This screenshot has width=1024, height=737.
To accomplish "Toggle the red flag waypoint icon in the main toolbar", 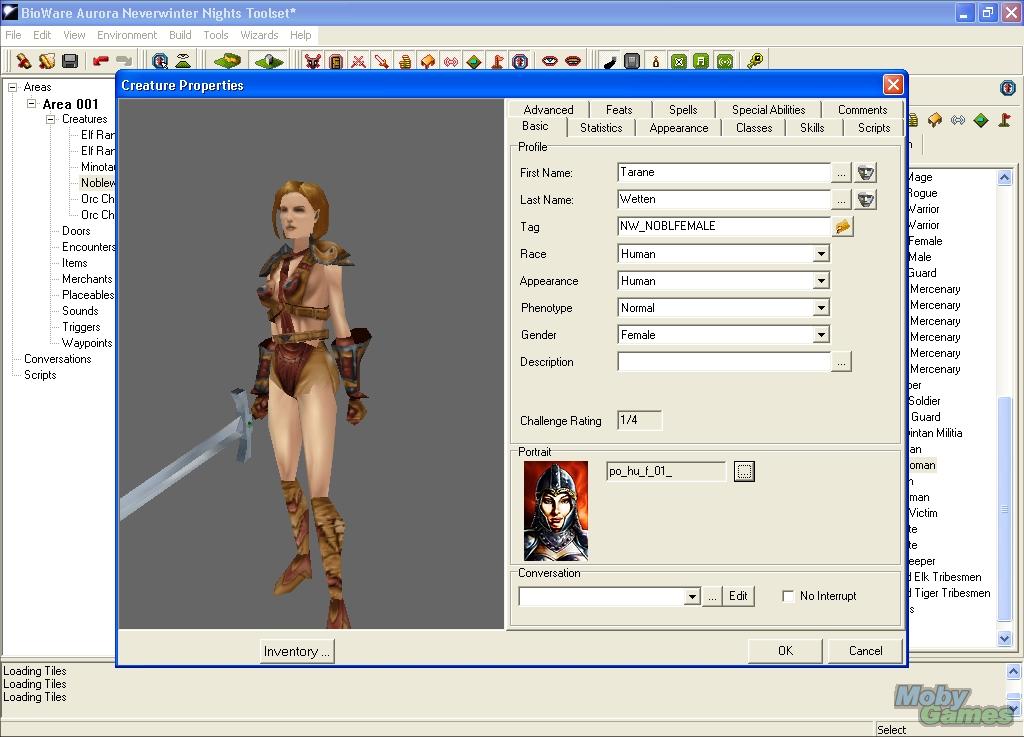I will coord(497,61).
